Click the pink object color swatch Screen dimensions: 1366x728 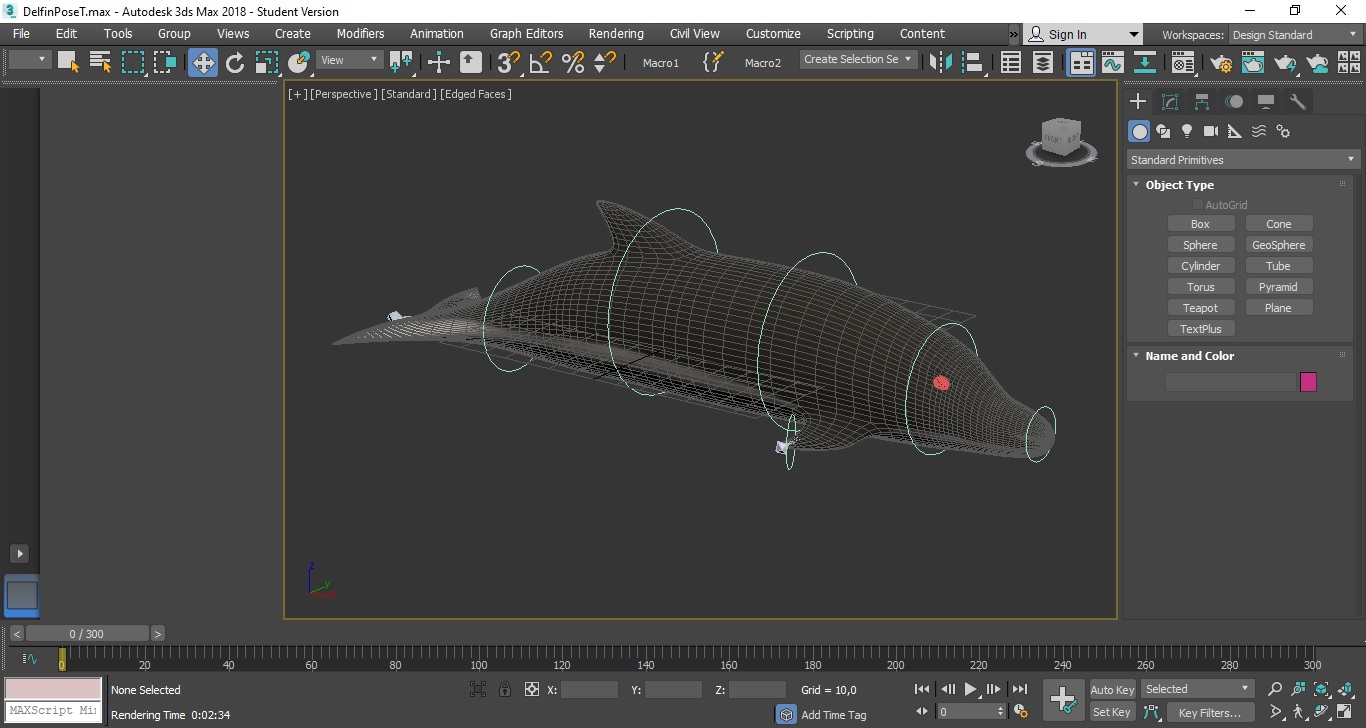pyautogui.click(x=1308, y=382)
